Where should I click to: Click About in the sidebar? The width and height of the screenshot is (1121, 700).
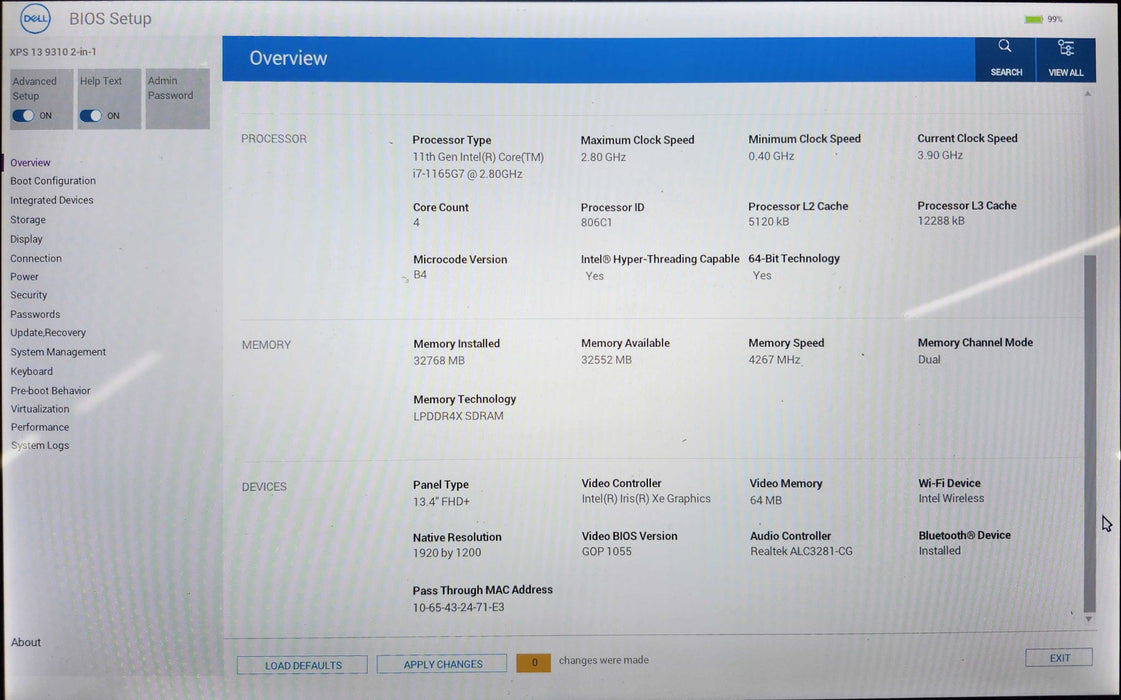point(26,642)
